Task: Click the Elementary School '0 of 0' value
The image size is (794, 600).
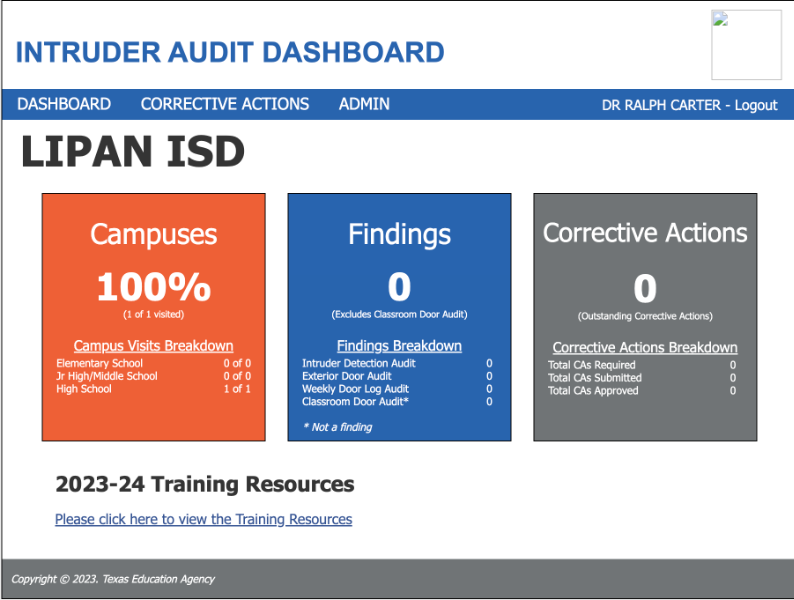Action: [237, 364]
